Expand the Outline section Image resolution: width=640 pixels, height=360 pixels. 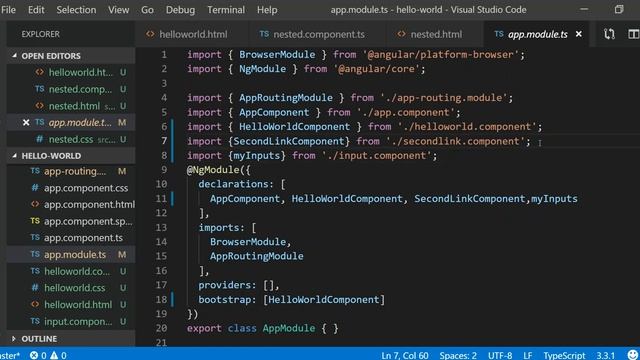pos(71,339)
